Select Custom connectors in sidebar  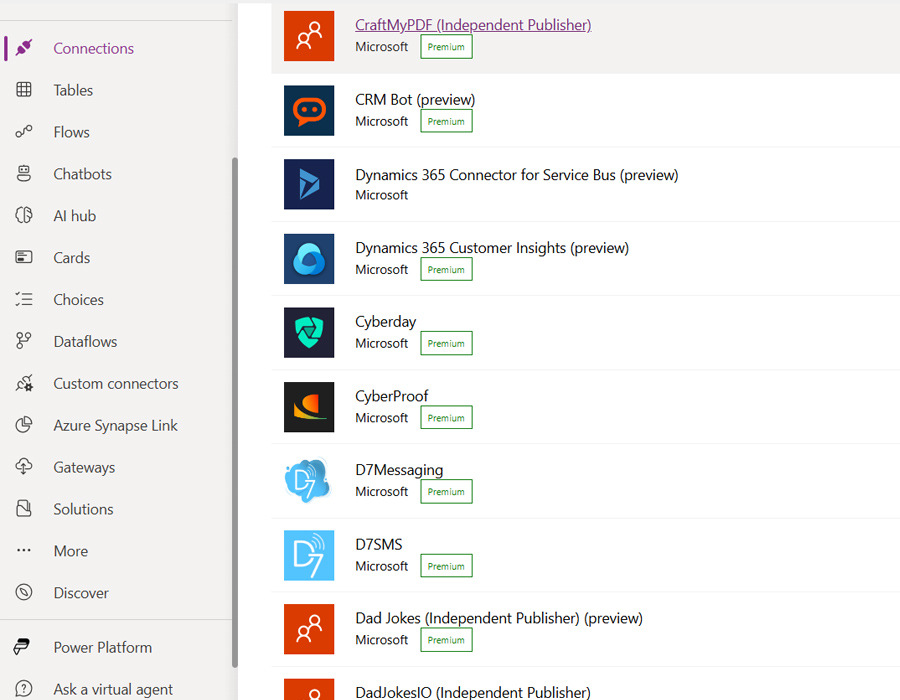pyautogui.click(x=115, y=383)
